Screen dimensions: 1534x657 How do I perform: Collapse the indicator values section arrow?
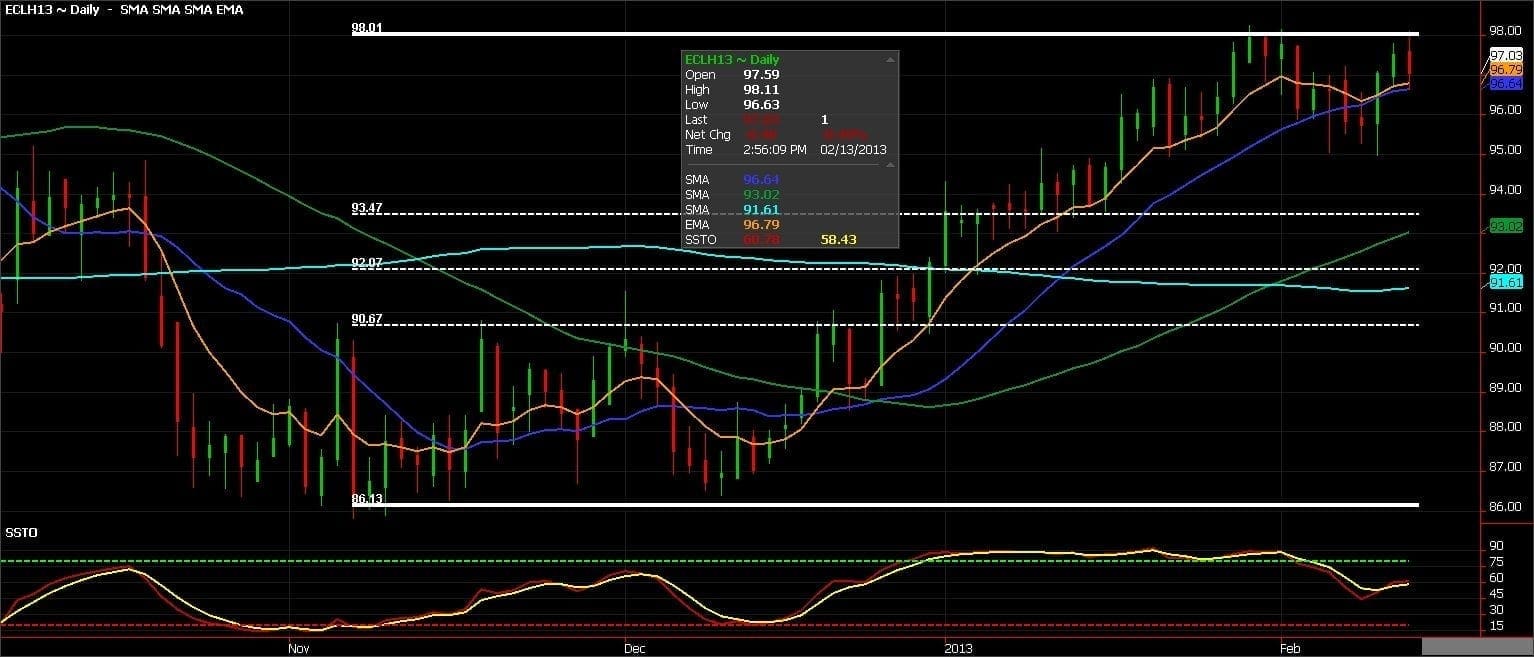(x=889, y=165)
